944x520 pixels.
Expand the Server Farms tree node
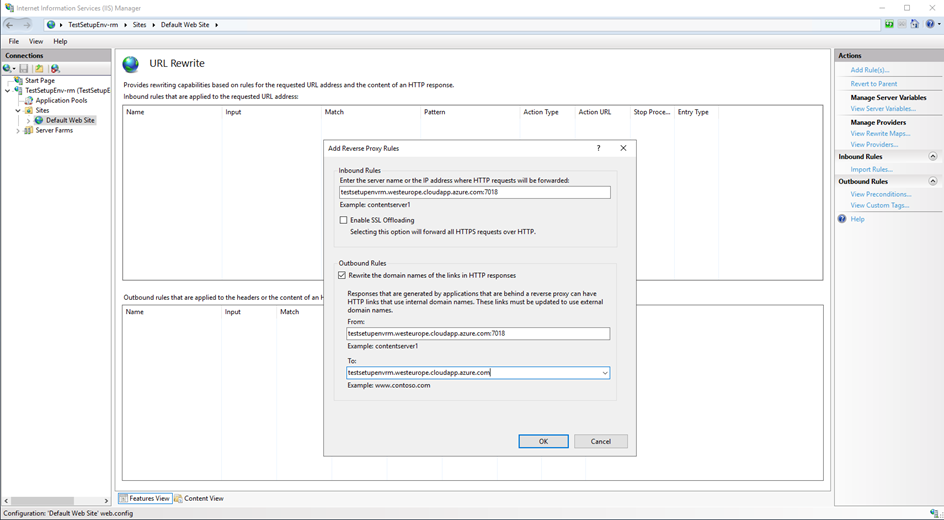tap(18, 130)
